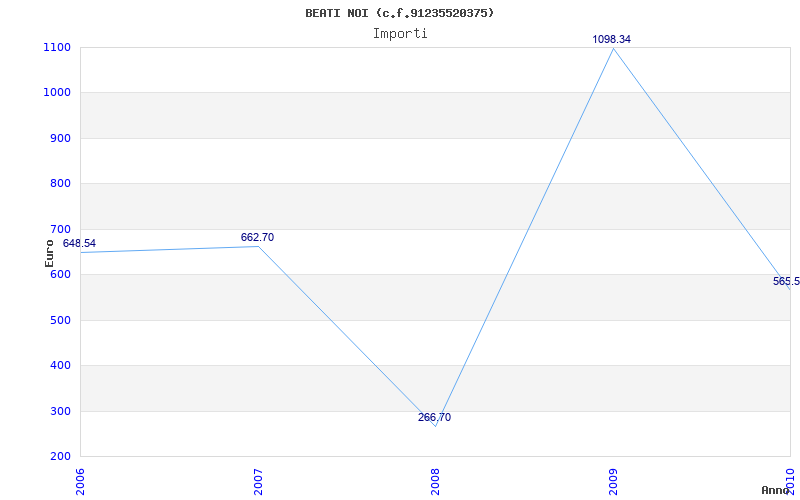Image resolution: width=800 pixels, height=500 pixels.
Task: Select the 900 y-axis tick label
Action: coord(59,138)
